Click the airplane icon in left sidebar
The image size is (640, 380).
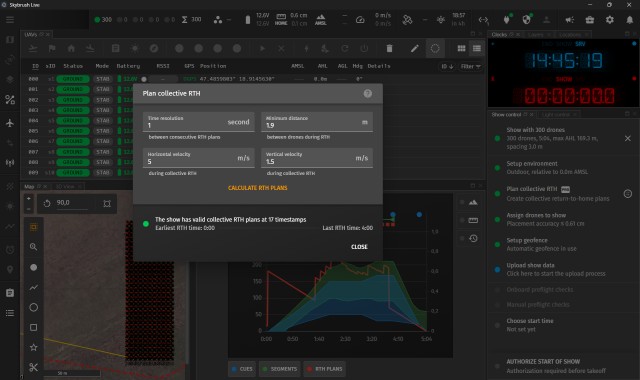[x=10, y=123]
